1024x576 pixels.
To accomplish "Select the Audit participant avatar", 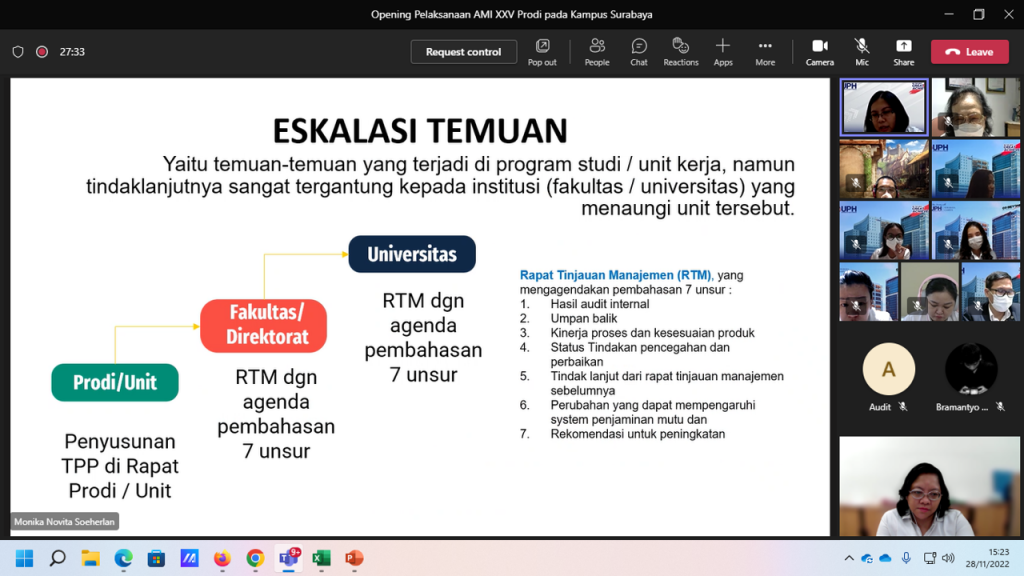I will (x=888, y=369).
